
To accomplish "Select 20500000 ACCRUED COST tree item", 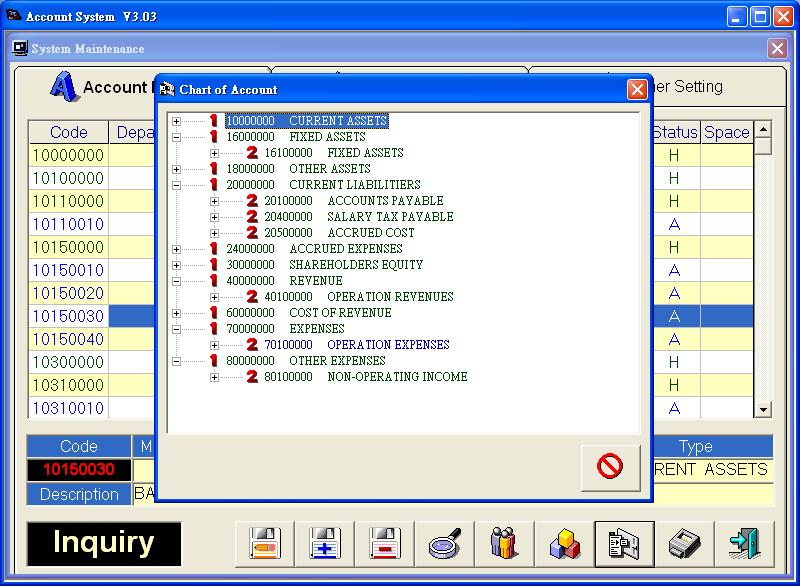I will (339, 233).
